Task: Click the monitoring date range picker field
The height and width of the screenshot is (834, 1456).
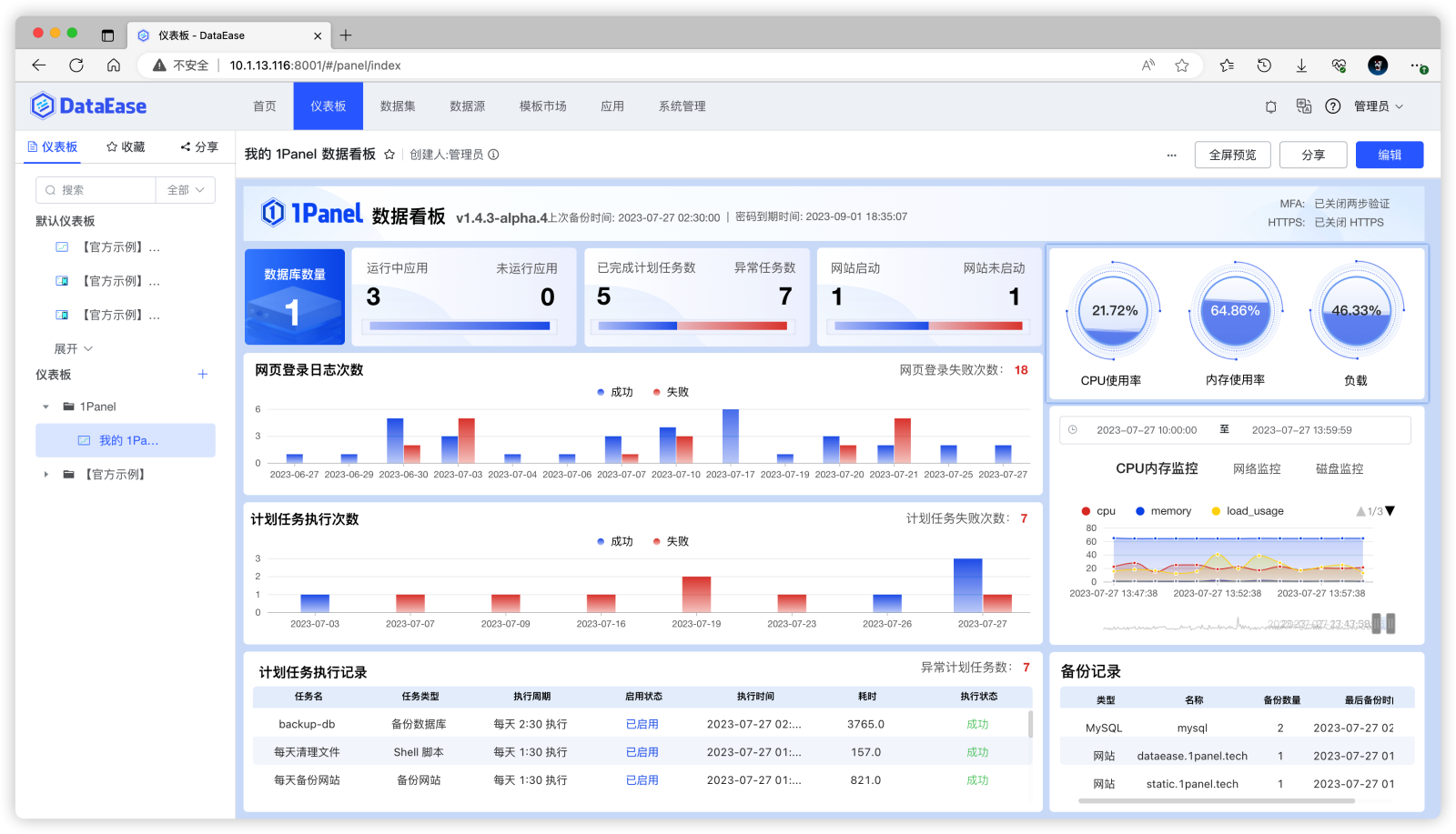Action: [1235, 430]
